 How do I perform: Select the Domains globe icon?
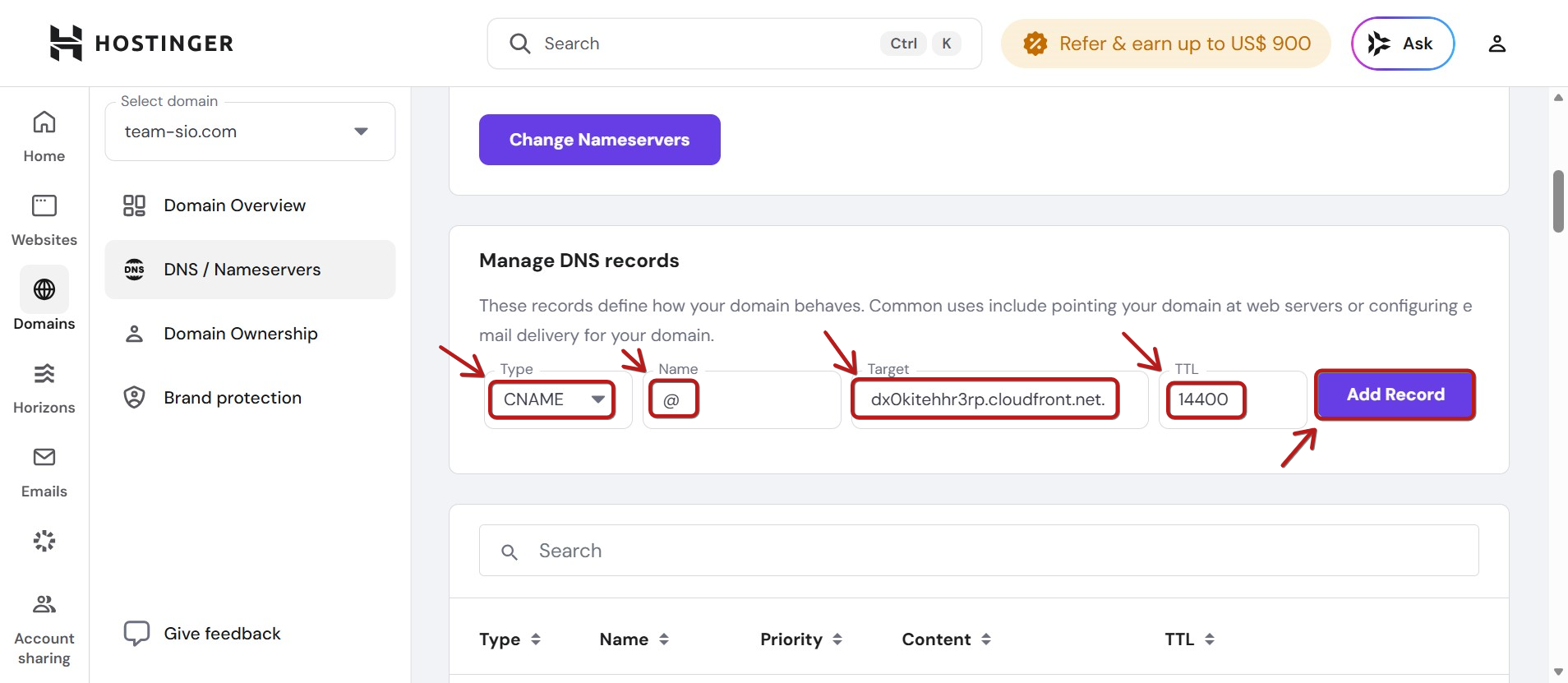click(44, 289)
